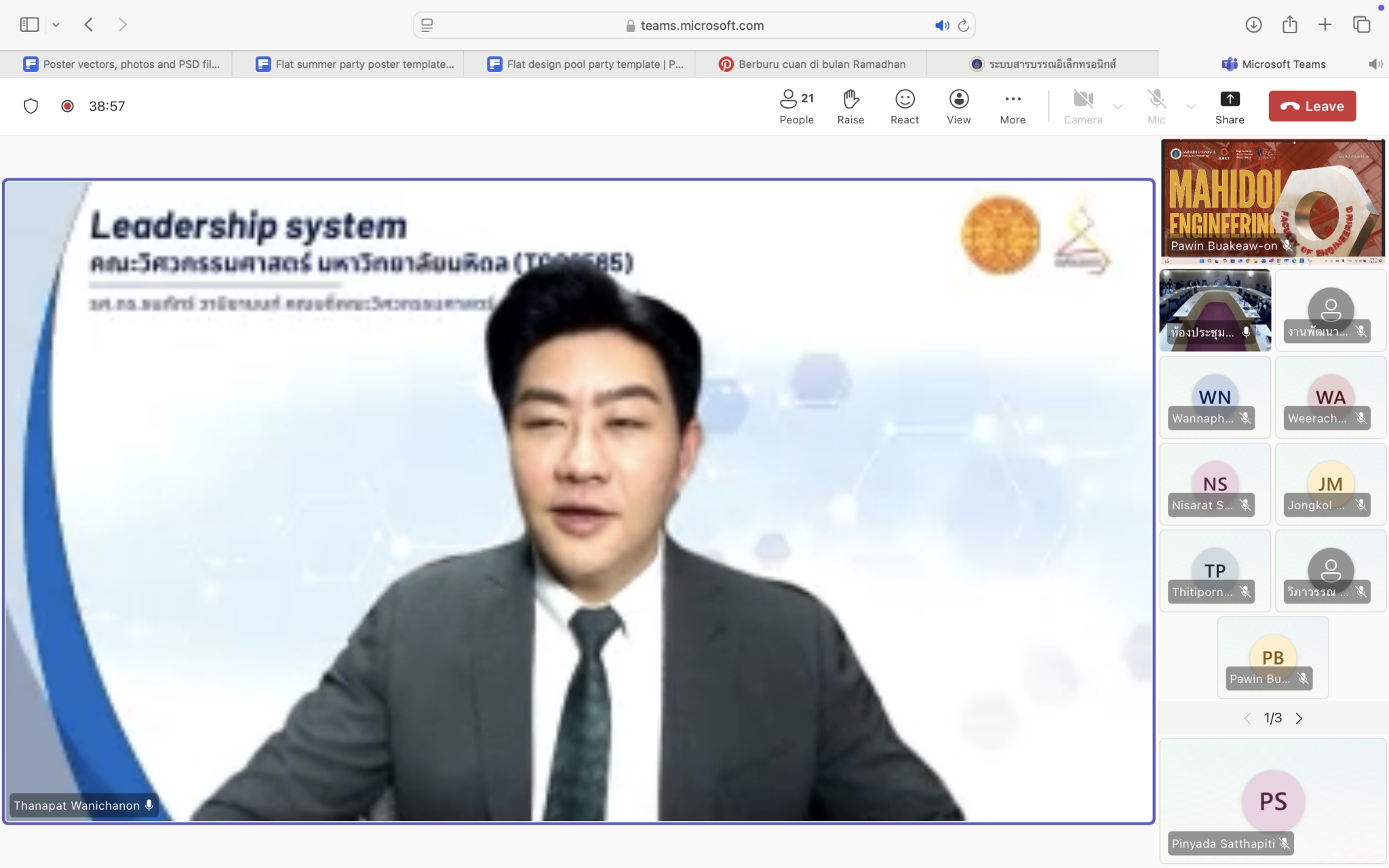
Task: Switch to the Berburu cuan di bulan Ramadhan tab
Action: 813,64
